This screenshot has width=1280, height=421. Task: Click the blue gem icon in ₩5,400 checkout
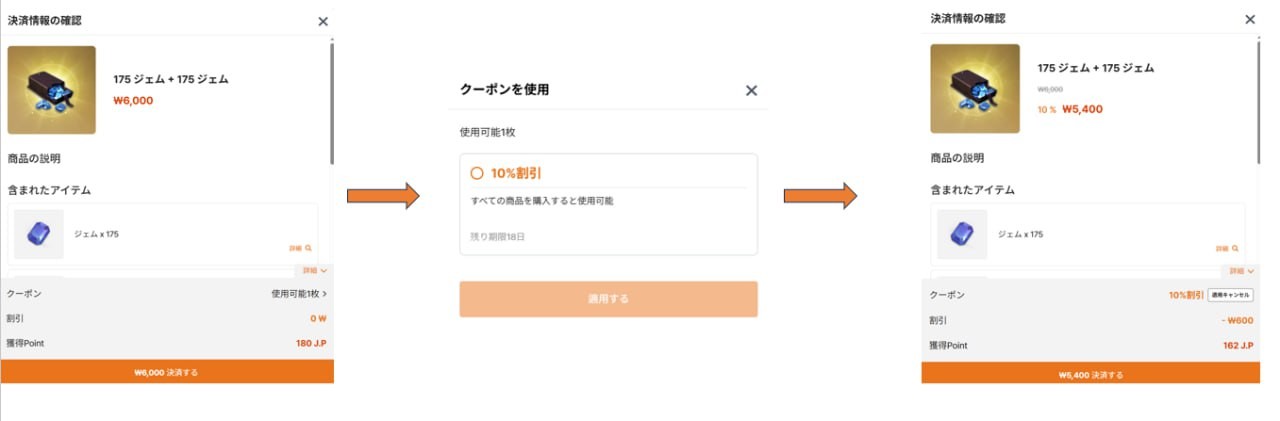click(962, 234)
